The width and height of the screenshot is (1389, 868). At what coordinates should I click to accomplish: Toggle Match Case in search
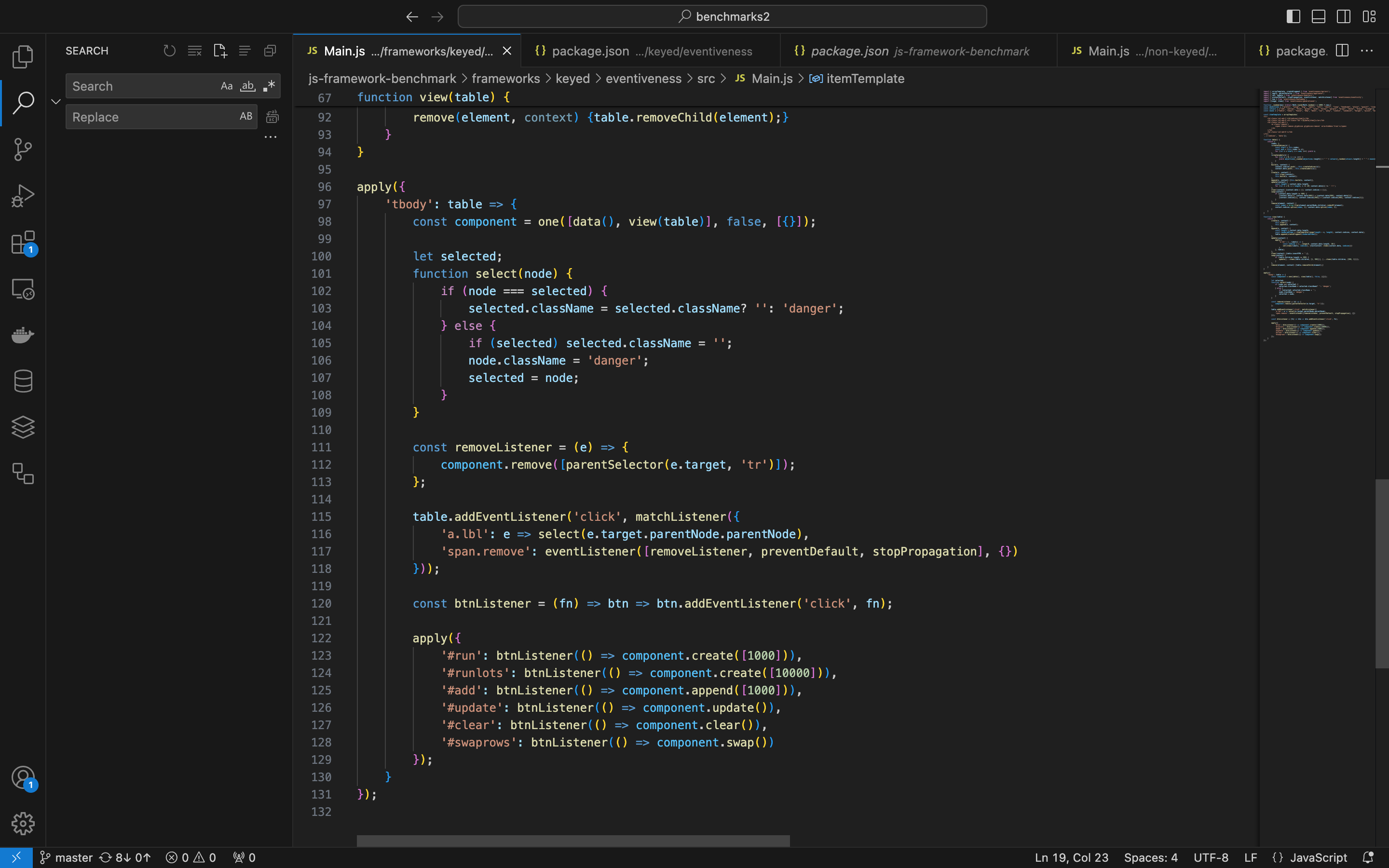[x=227, y=86]
